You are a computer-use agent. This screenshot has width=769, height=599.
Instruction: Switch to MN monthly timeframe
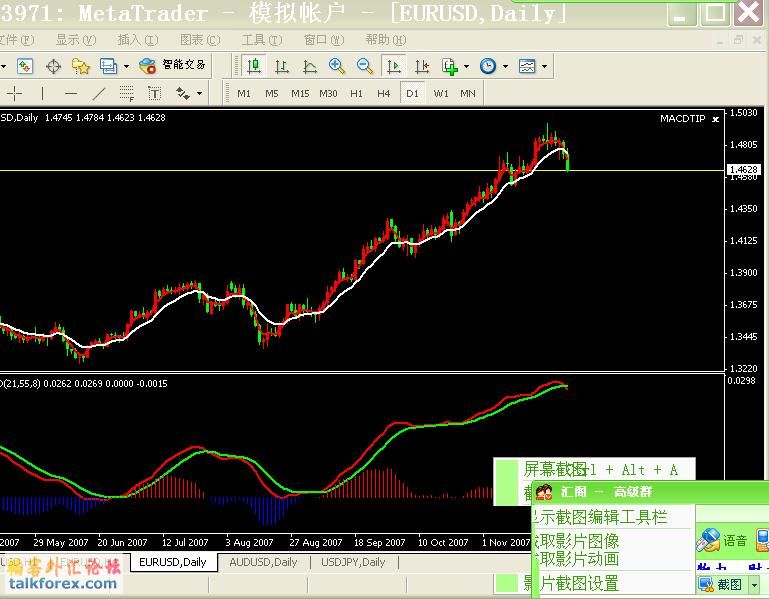[468, 93]
